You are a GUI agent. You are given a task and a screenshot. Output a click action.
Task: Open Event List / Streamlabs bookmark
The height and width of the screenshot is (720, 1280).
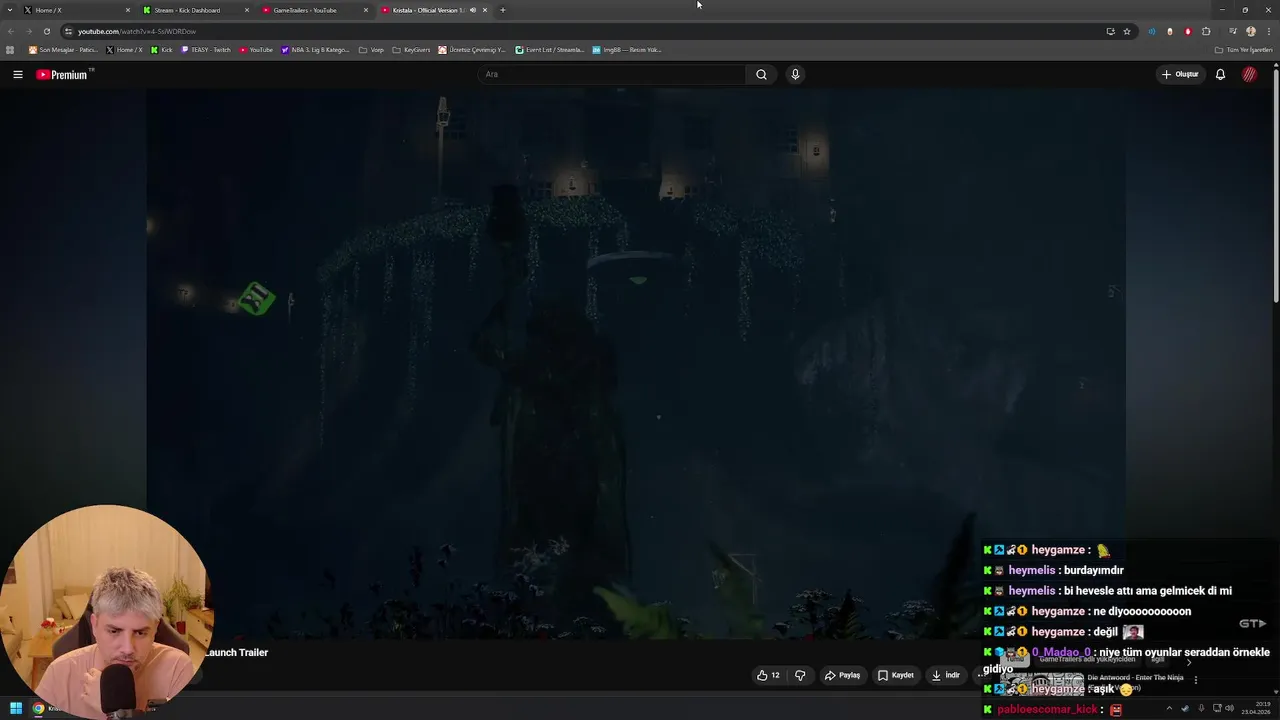(x=550, y=49)
